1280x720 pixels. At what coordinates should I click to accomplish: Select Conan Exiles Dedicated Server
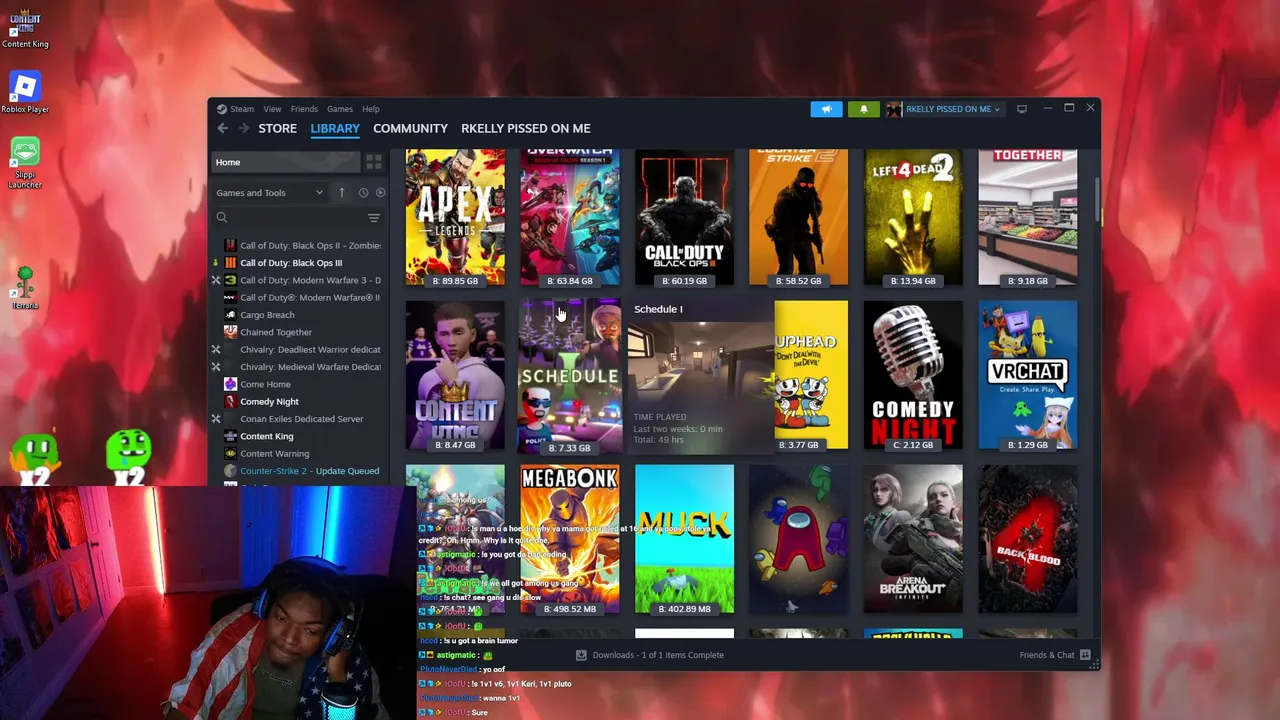(300, 419)
